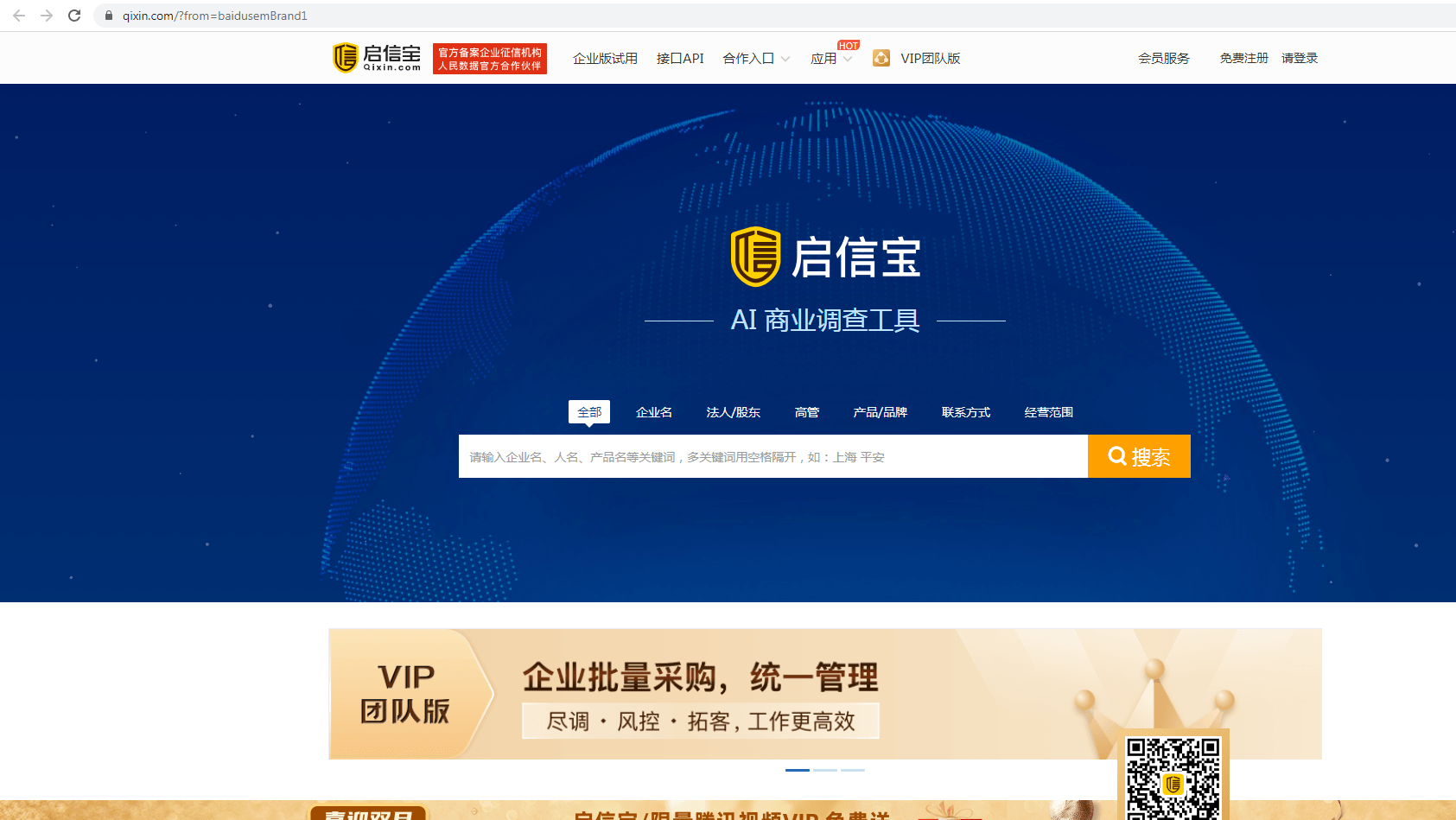The width and height of the screenshot is (1456, 820).
Task: Expand the 应用 dropdown menu
Action: click(x=831, y=58)
